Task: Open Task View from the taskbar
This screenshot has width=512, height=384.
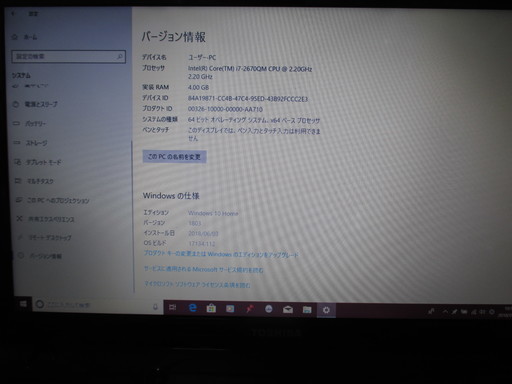Action: [173, 307]
